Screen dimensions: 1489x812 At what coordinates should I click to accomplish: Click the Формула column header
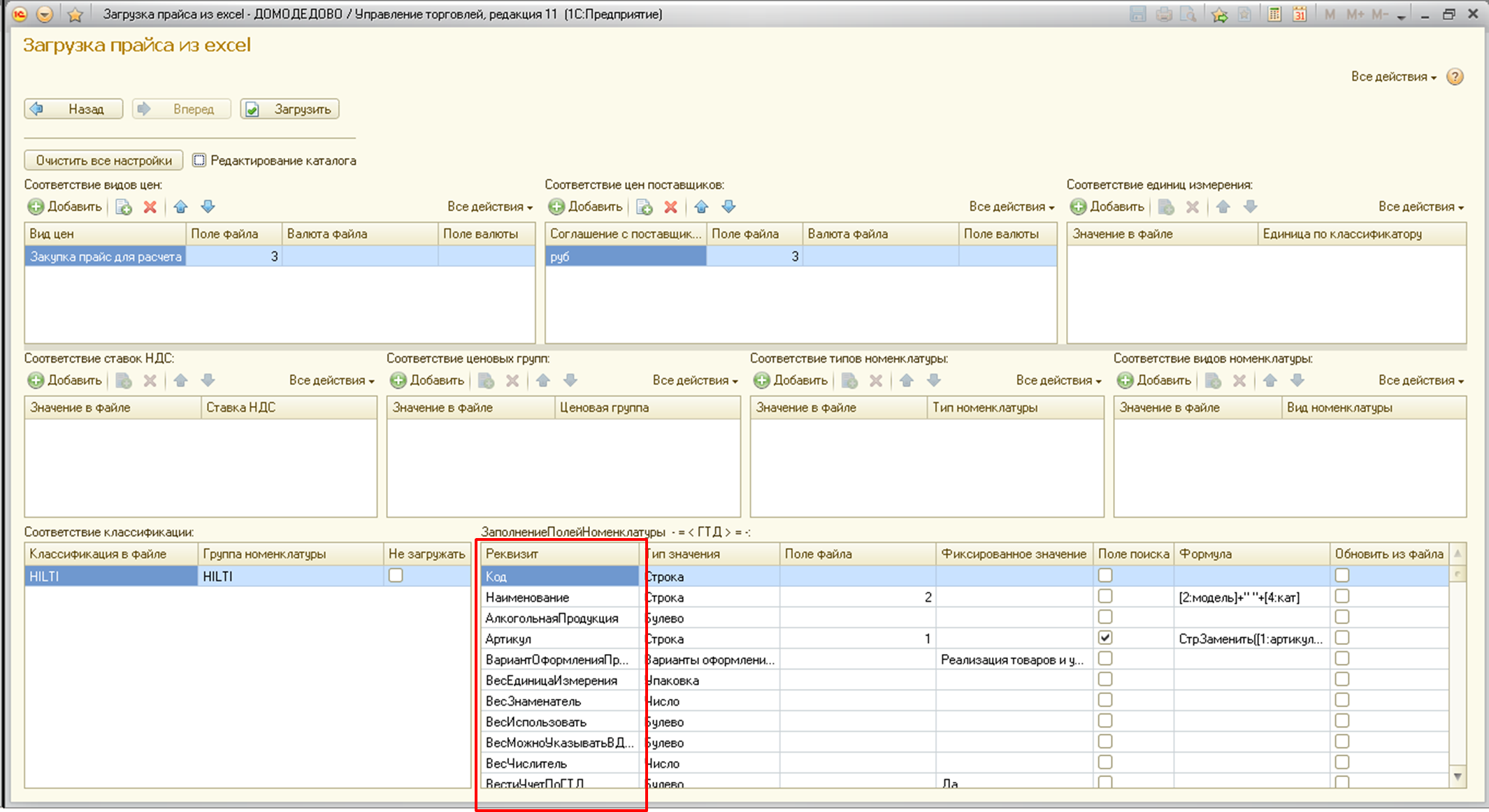point(1251,554)
